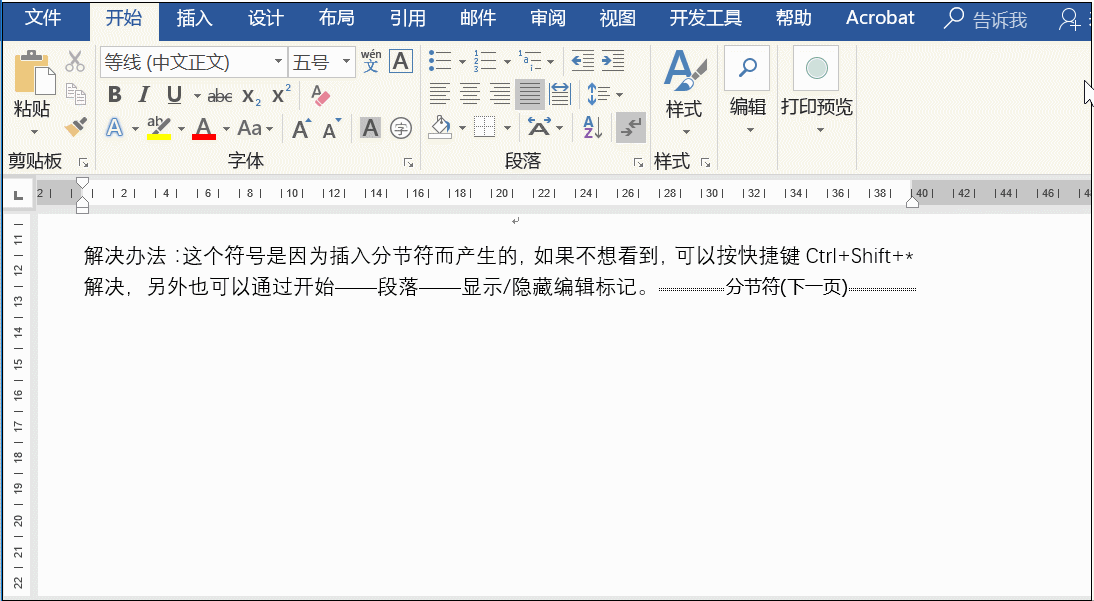Open the 视图 tab

[x=617, y=19]
